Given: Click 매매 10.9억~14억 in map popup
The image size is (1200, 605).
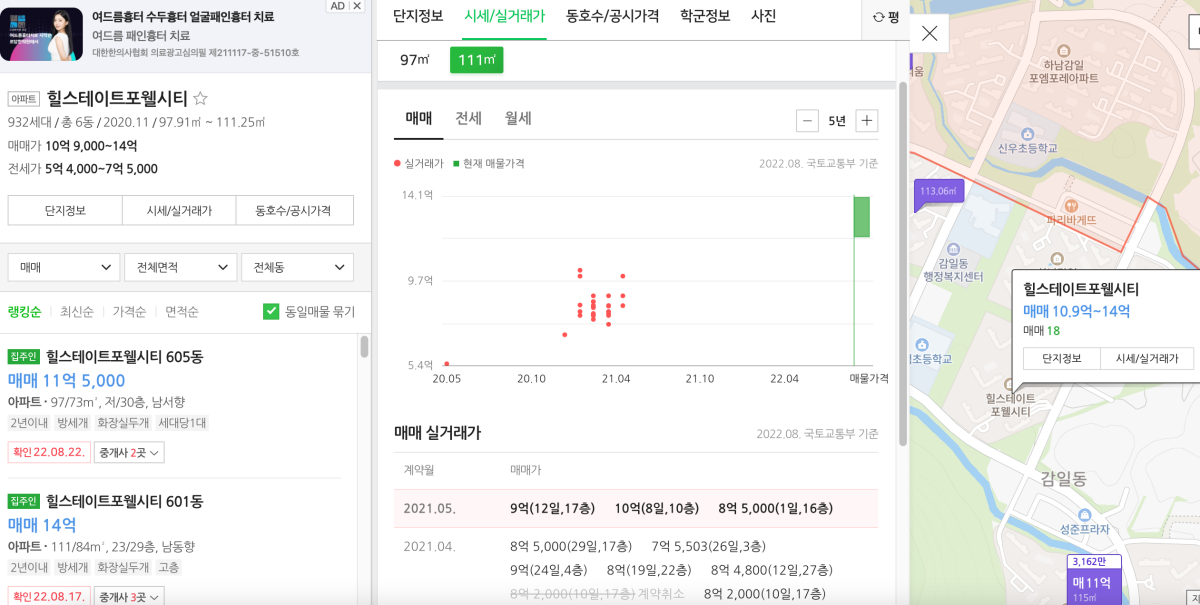Looking at the screenshot, I should 1076,311.
